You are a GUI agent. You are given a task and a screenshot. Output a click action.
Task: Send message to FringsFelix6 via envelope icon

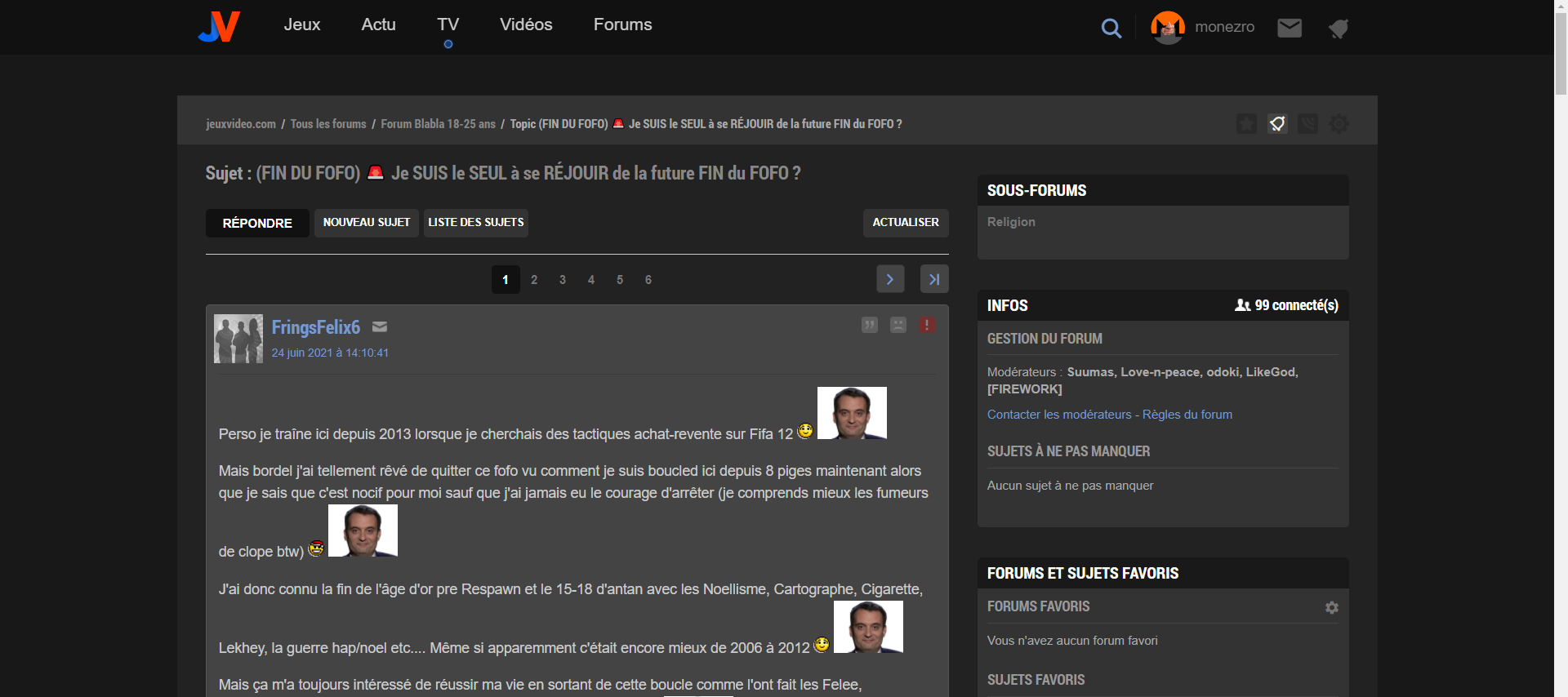pyautogui.click(x=380, y=327)
